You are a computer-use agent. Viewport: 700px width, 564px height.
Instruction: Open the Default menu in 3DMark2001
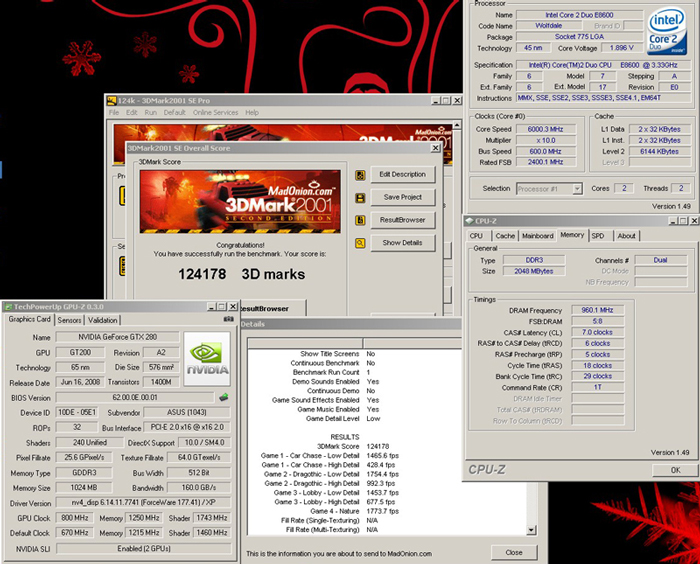tap(174, 113)
